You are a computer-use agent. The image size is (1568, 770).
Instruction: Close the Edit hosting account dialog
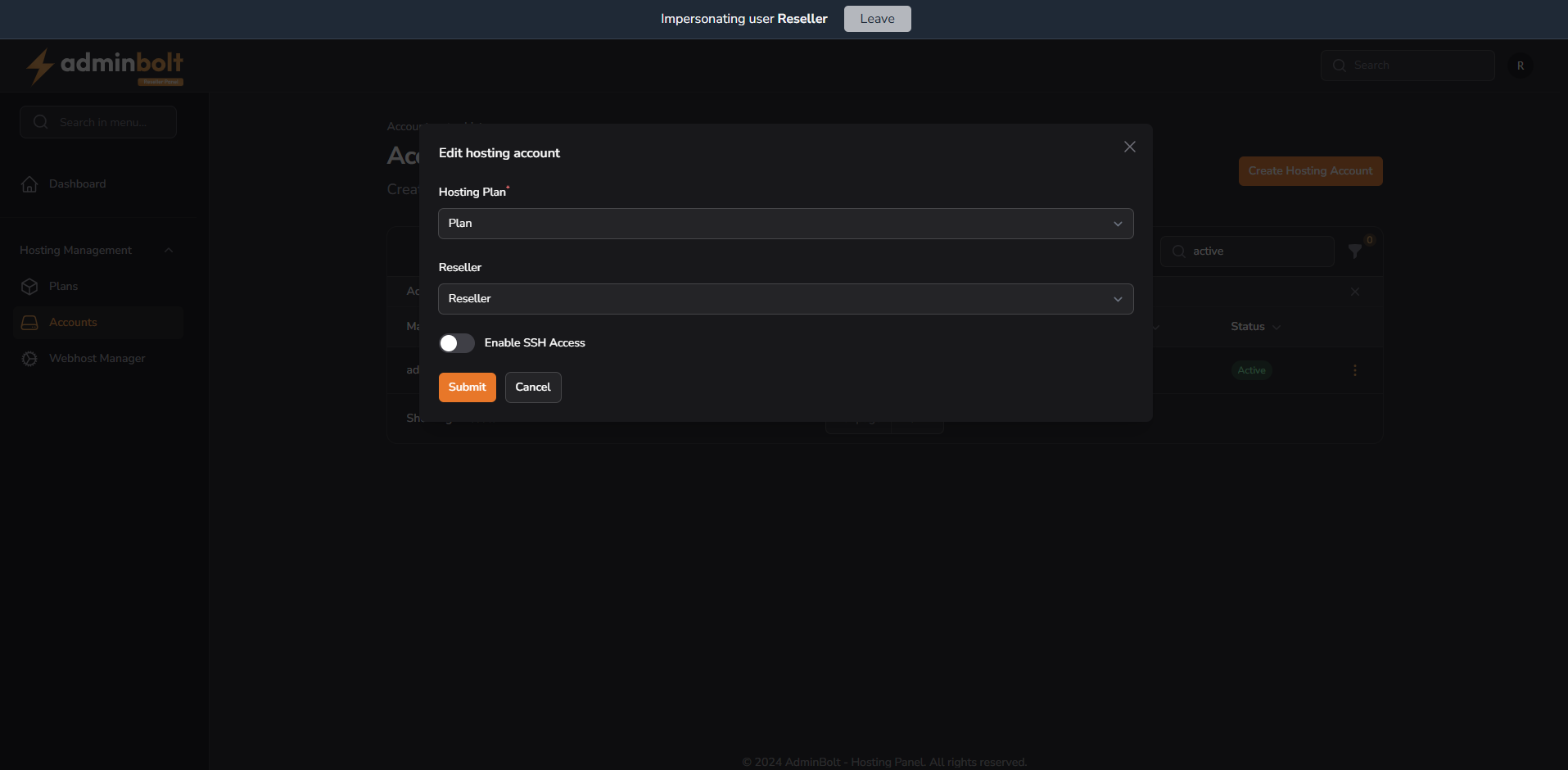tap(1129, 147)
